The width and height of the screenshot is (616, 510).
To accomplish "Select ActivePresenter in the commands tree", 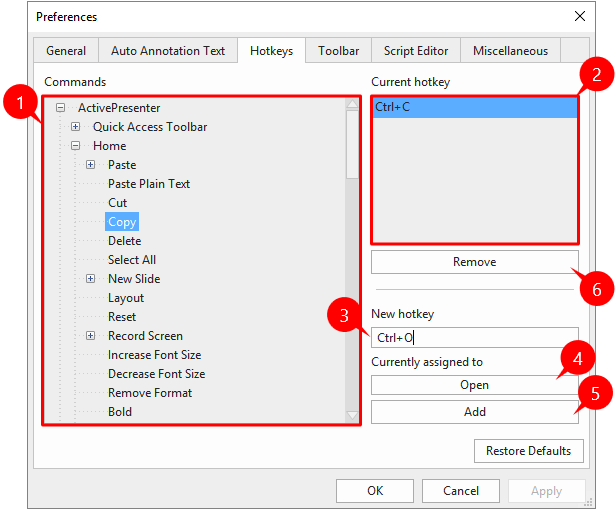I will [x=119, y=108].
